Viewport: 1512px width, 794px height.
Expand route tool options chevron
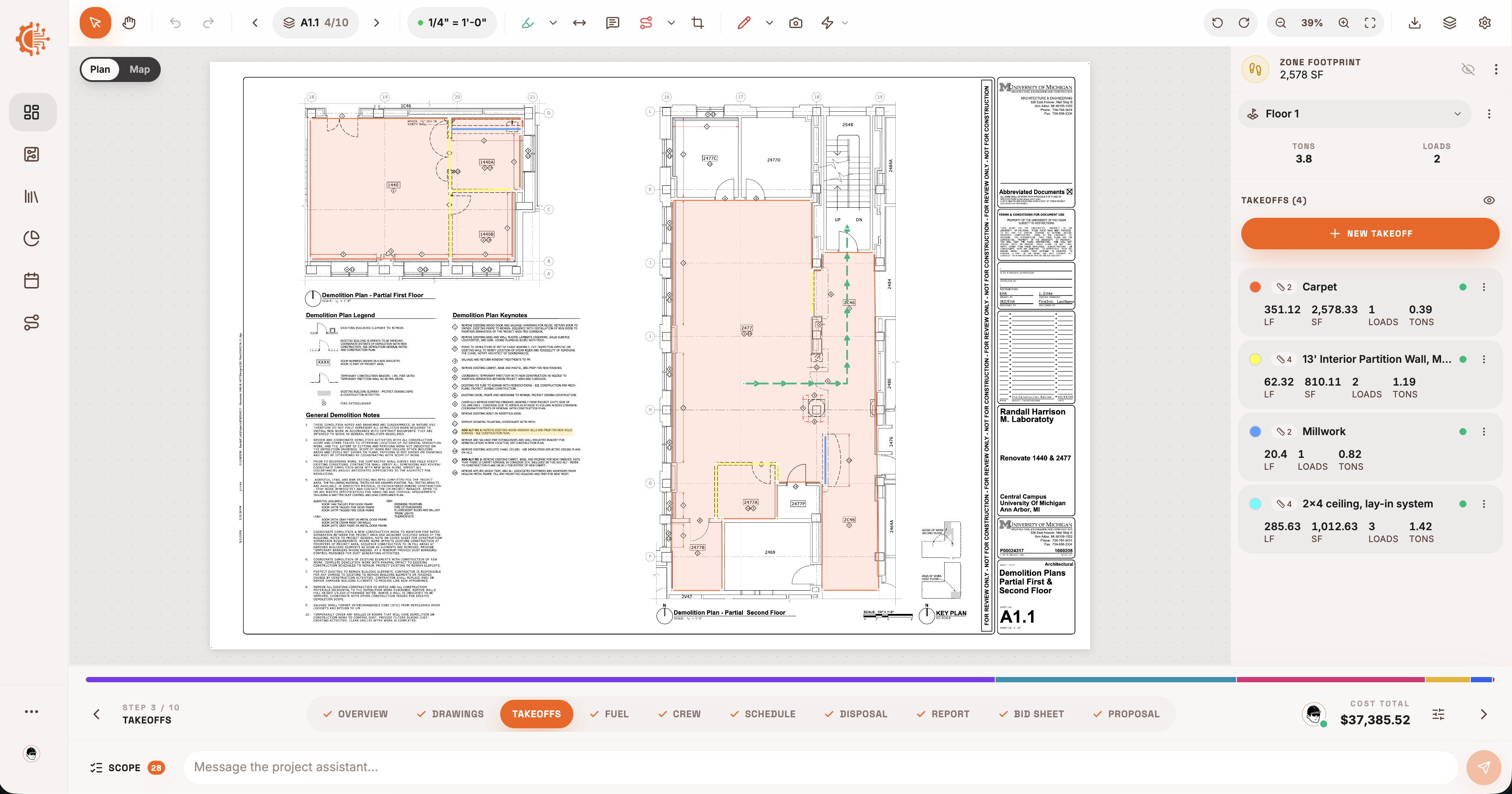(x=671, y=23)
